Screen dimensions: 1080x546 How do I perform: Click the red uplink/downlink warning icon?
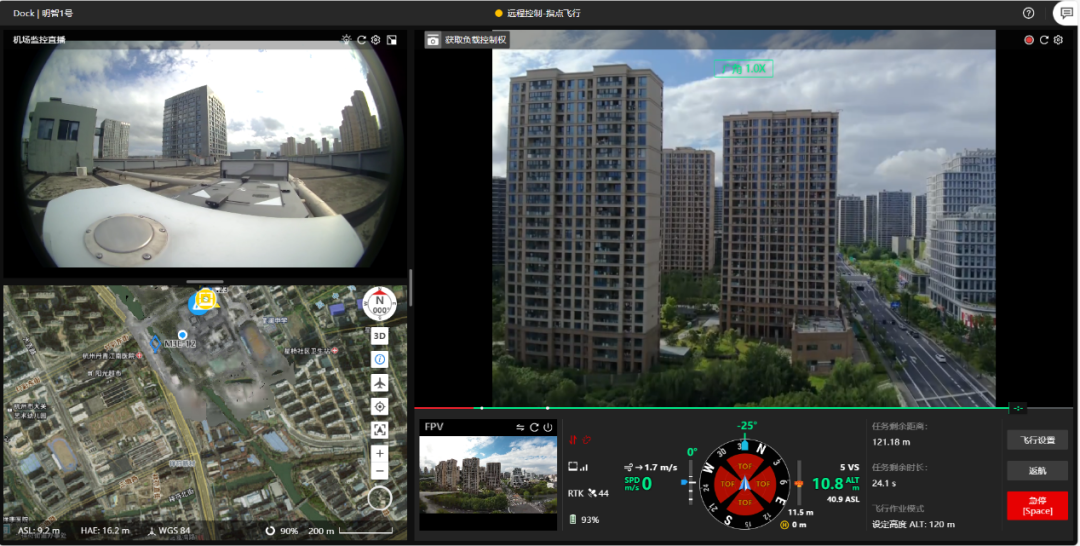click(x=572, y=440)
